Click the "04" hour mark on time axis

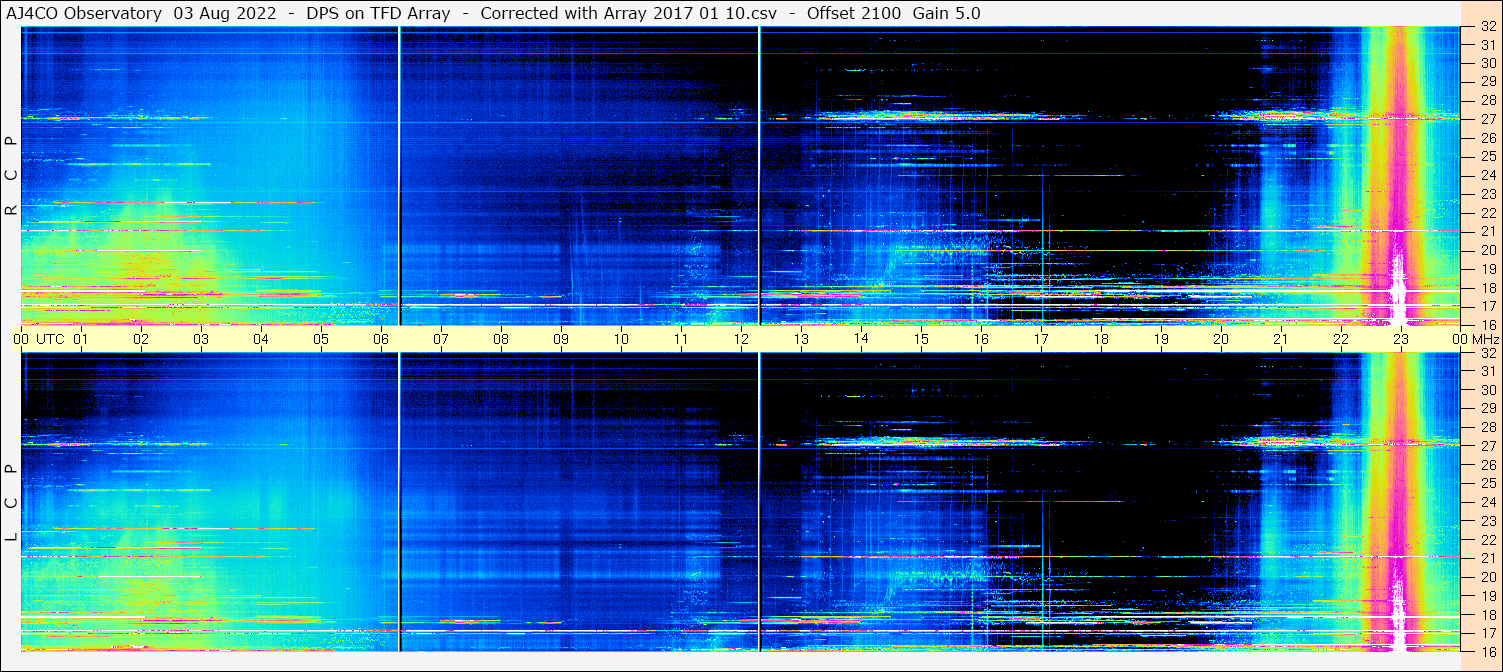[x=261, y=339]
